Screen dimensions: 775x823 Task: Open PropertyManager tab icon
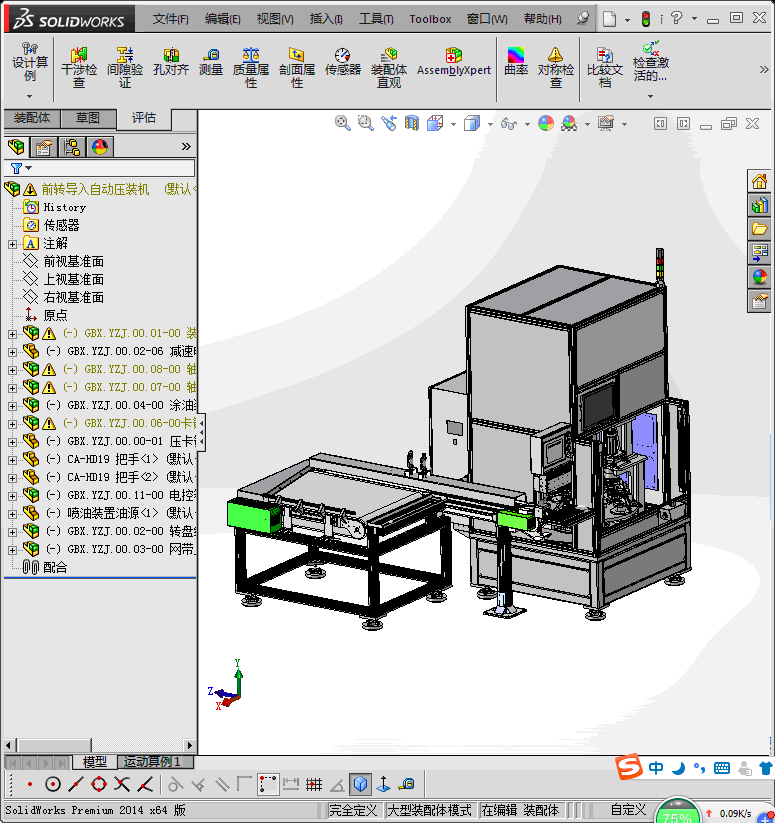click(x=44, y=147)
